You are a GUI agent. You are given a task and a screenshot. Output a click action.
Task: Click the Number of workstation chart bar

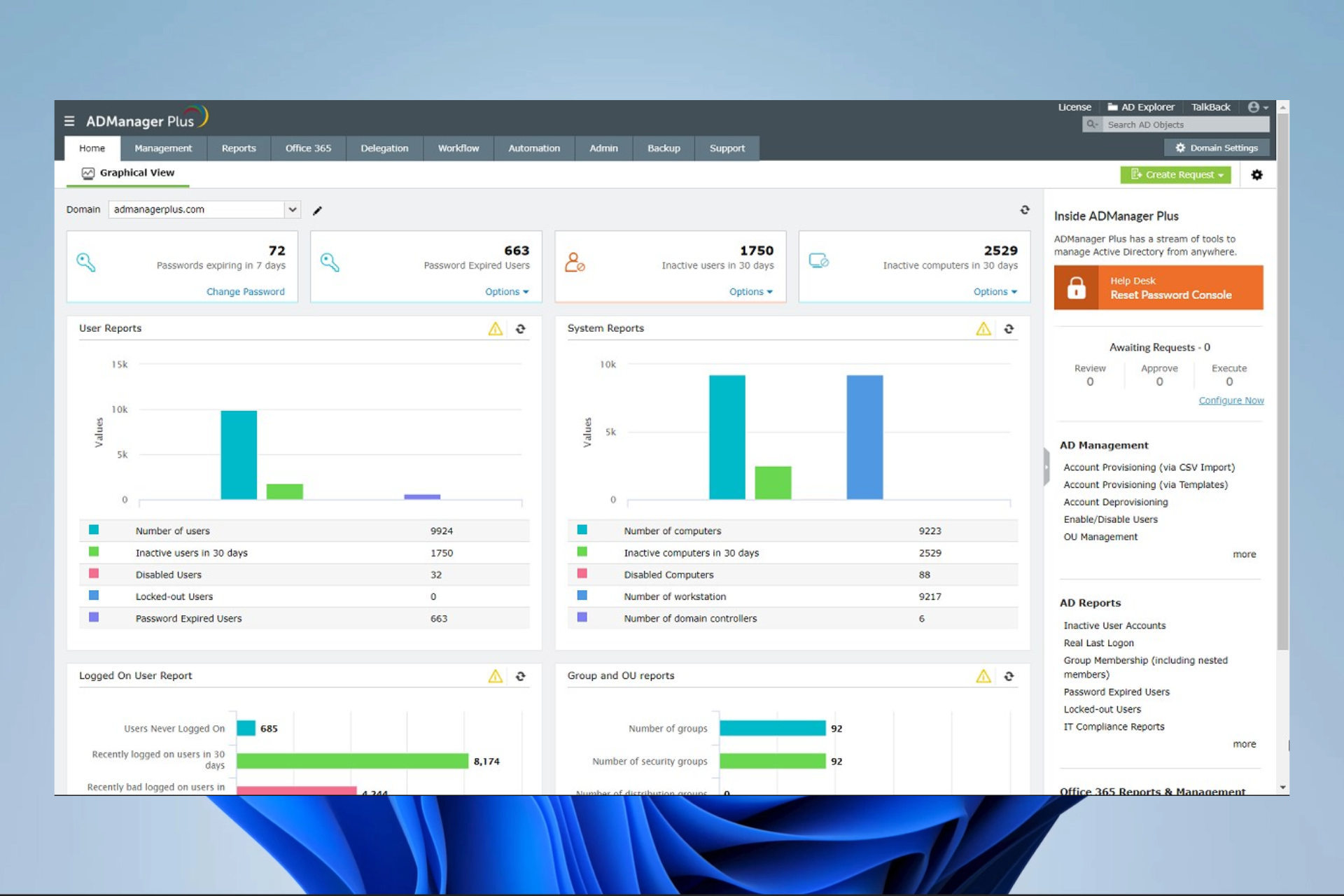pyautogui.click(x=864, y=437)
